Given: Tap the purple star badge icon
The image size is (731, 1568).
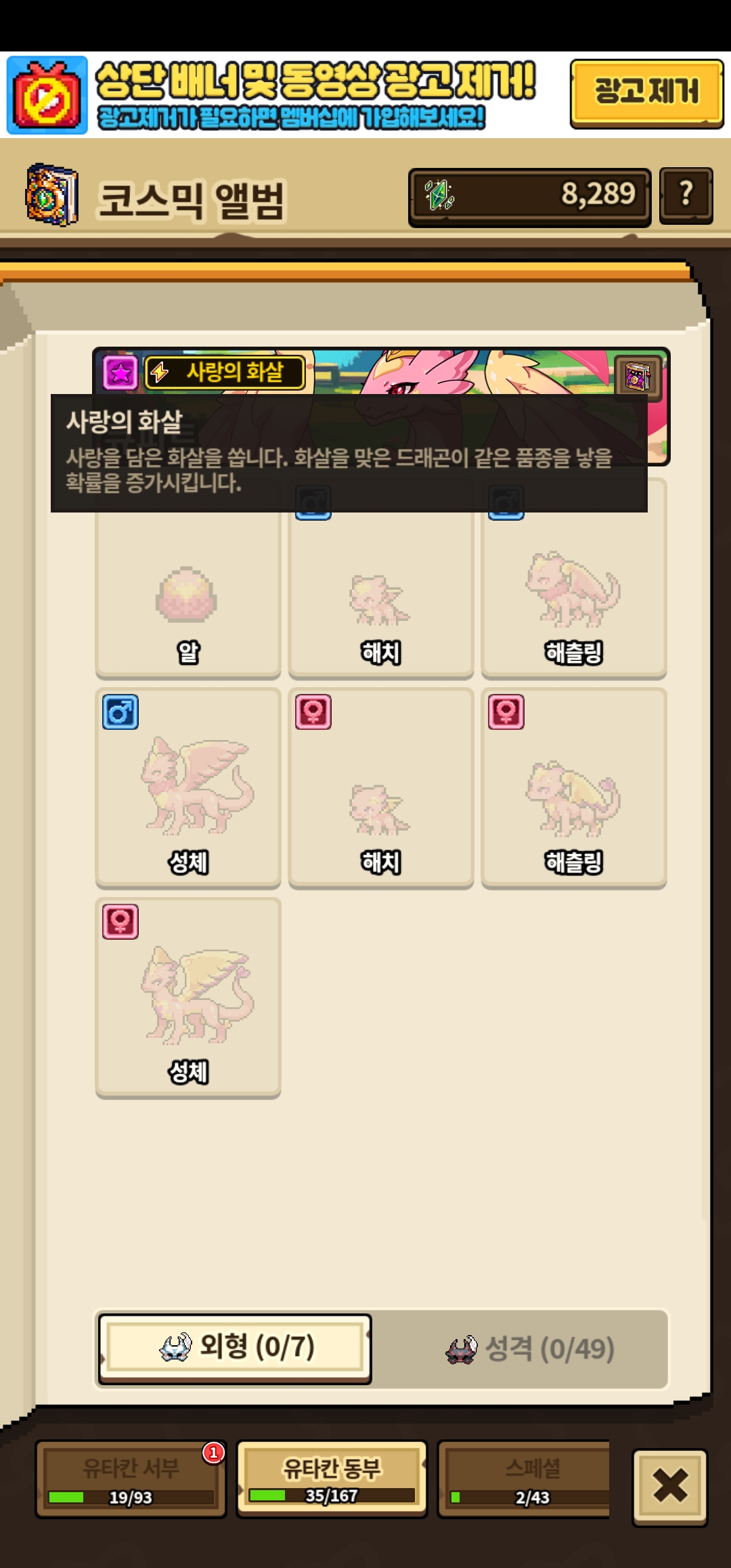Looking at the screenshot, I should [120, 372].
